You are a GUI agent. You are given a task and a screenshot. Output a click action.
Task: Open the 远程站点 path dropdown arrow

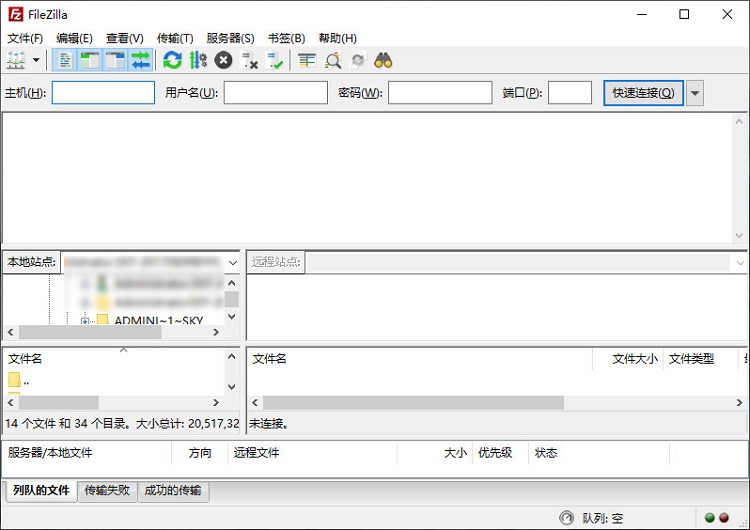[x=740, y=263]
